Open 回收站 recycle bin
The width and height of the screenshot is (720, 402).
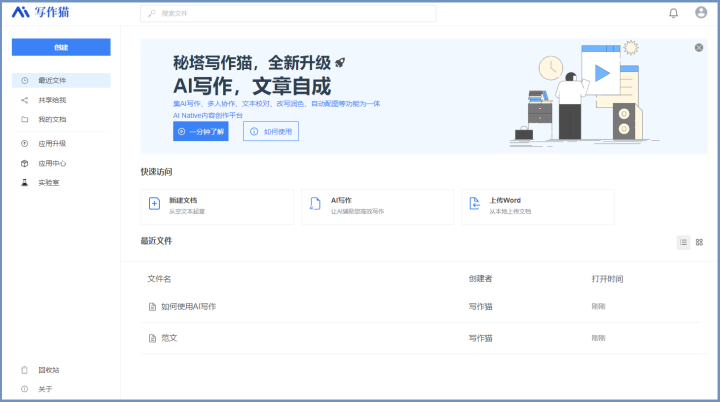(x=49, y=370)
